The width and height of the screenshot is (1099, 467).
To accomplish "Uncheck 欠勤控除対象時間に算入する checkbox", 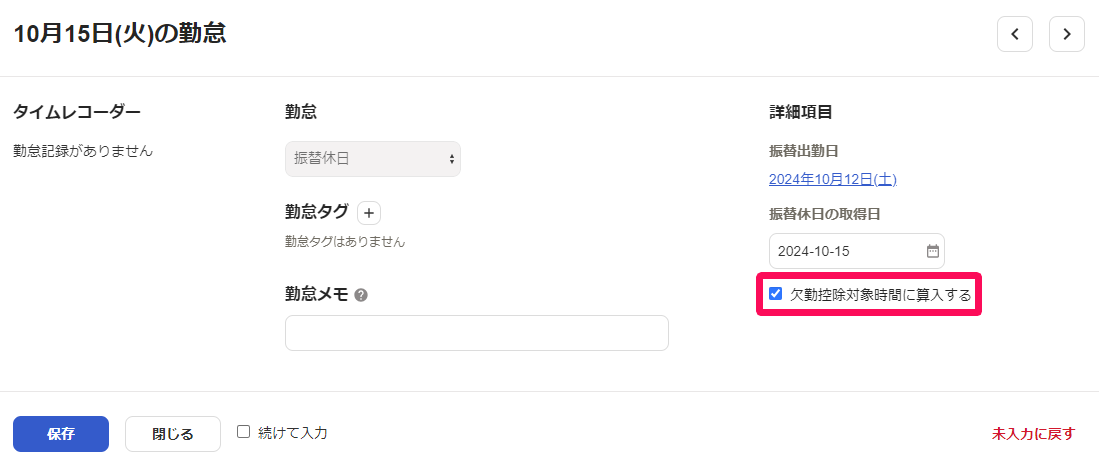I will pyautogui.click(x=775, y=294).
